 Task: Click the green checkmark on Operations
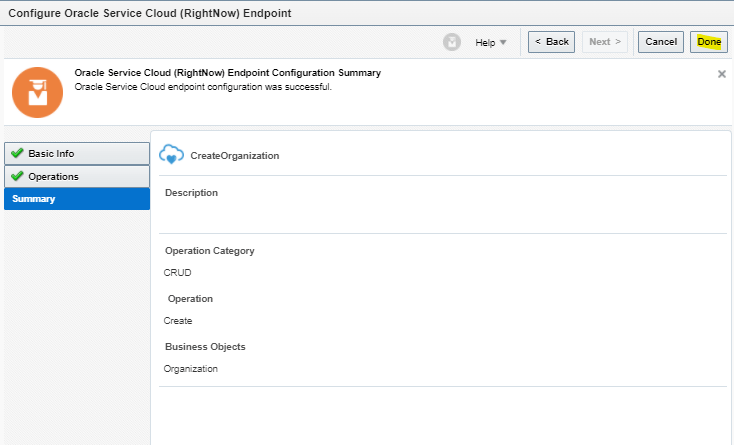tap(17, 176)
